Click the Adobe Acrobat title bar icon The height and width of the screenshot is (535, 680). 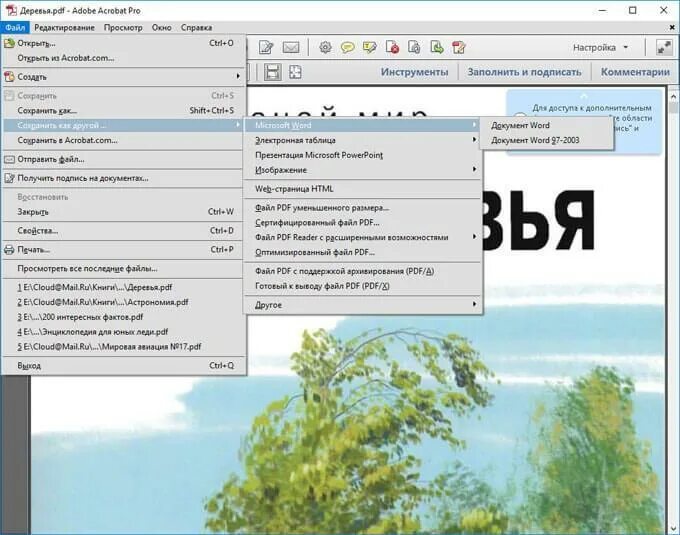click(11, 10)
